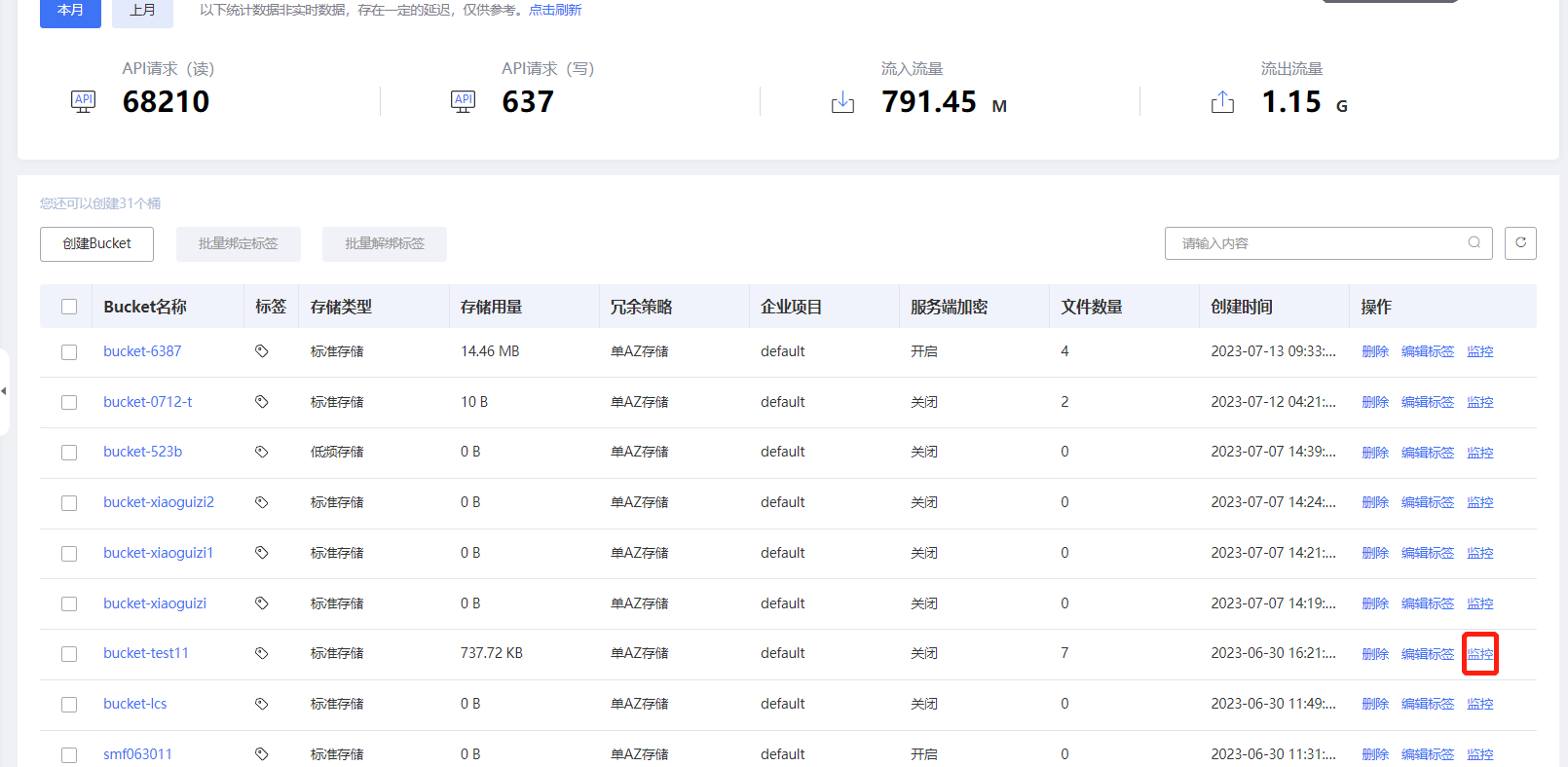1568x767 pixels.
Task: Click the tag icon for bucket-lcs
Action: coord(261,704)
